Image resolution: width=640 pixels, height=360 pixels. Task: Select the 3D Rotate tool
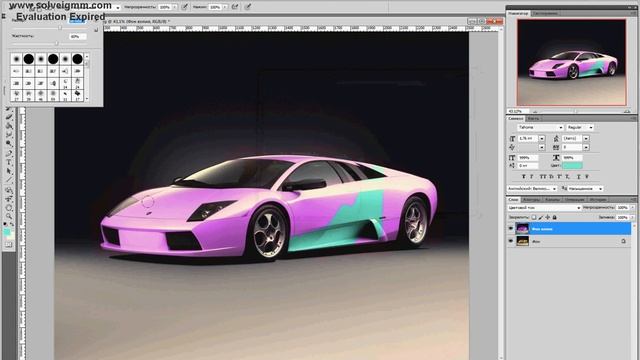tap(9, 190)
